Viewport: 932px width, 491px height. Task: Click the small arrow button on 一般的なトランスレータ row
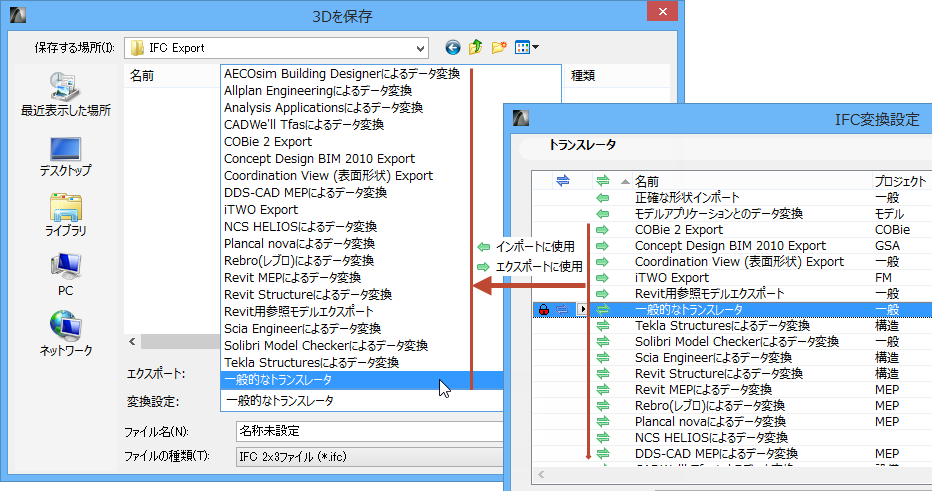pyautogui.click(x=582, y=310)
